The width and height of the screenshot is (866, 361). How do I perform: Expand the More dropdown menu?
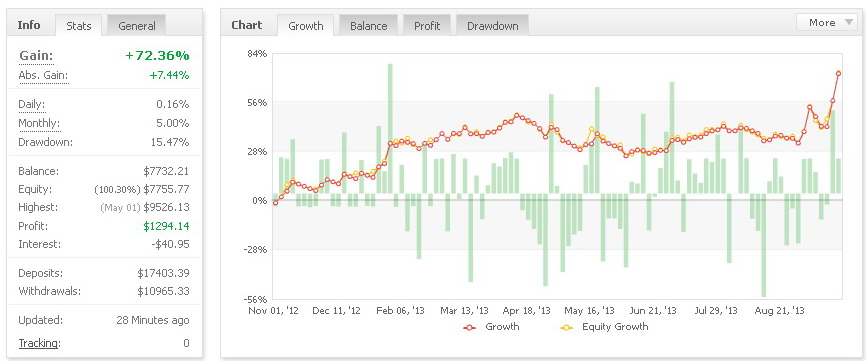(x=826, y=23)
